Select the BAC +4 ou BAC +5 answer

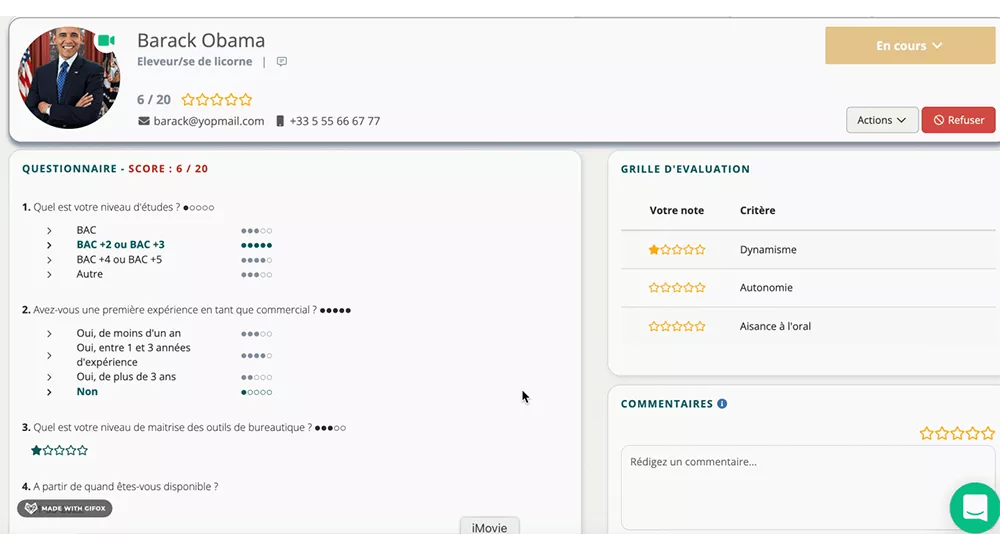point(119,260)
